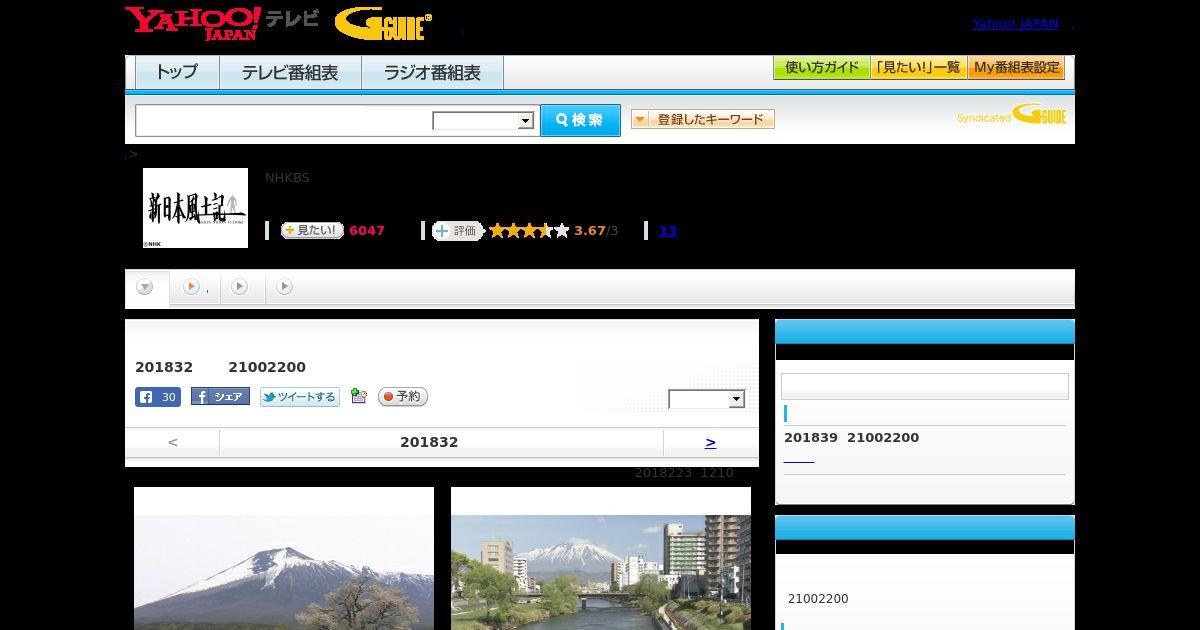The height and width of the screenshot is (630, 1200).
Task: Open the トップ tab
Action: tap(177, 73)
